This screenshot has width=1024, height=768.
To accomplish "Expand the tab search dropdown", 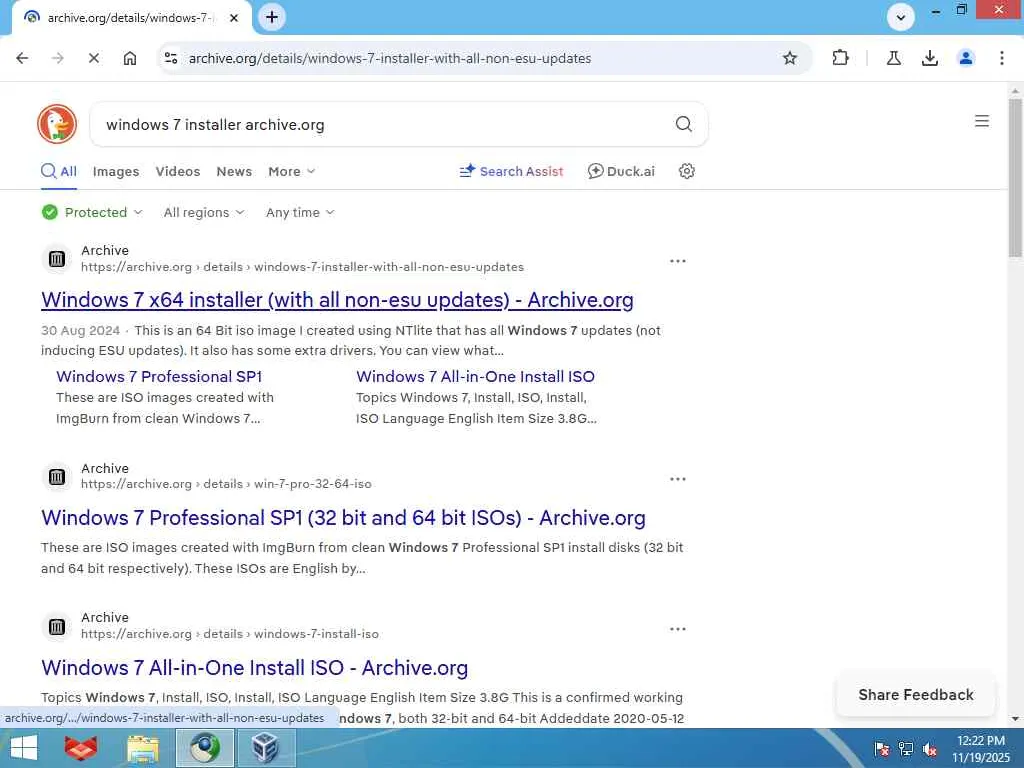I will (x=901, y=18).
